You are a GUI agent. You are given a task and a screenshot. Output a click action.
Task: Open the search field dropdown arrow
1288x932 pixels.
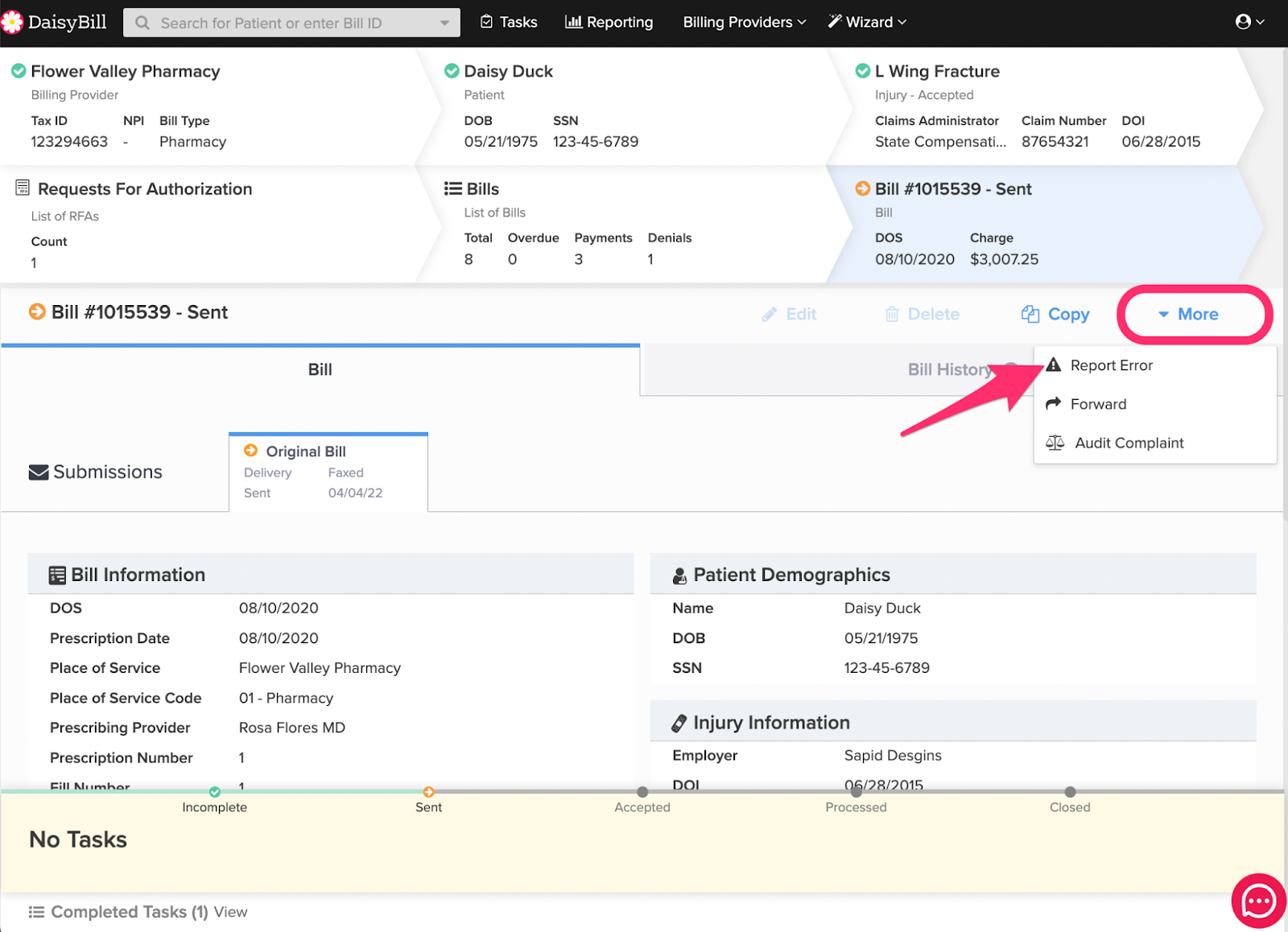[x=444, y=23]
